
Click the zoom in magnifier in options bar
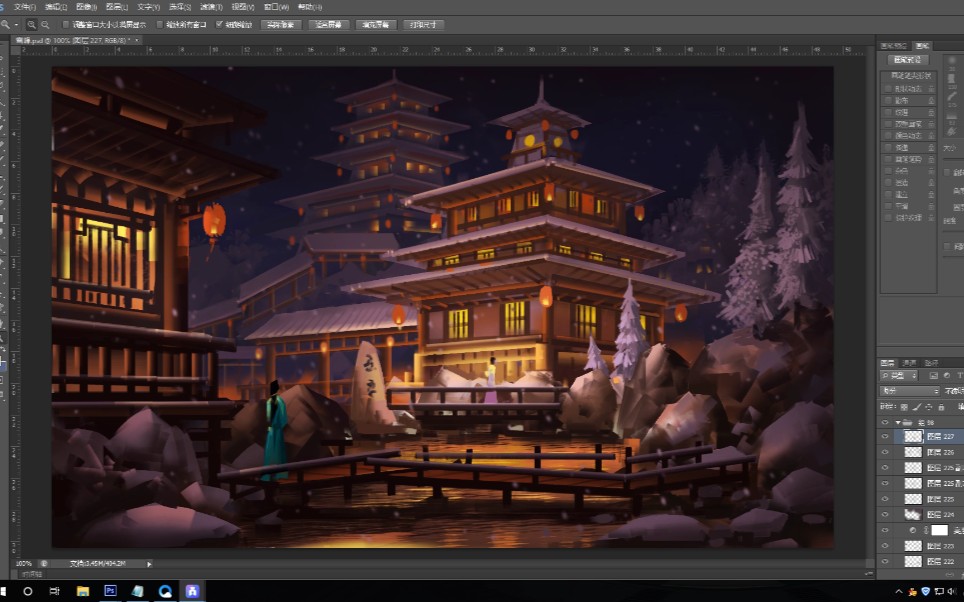(31, 25)
